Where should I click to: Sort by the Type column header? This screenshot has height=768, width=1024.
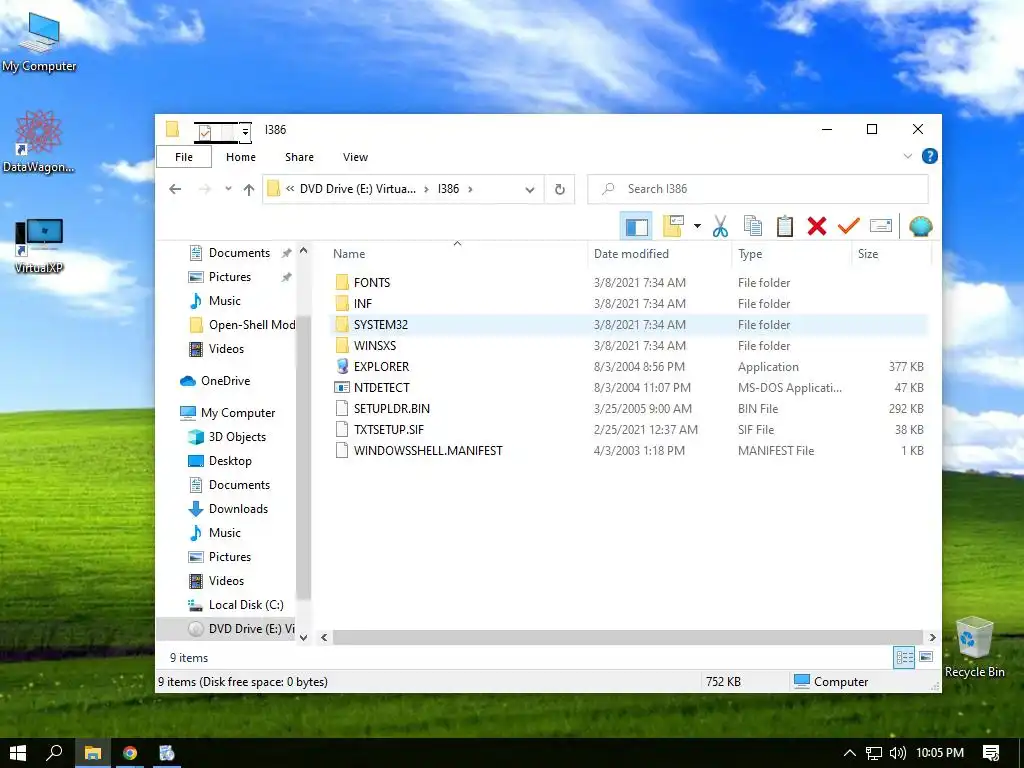pos(750,253)
